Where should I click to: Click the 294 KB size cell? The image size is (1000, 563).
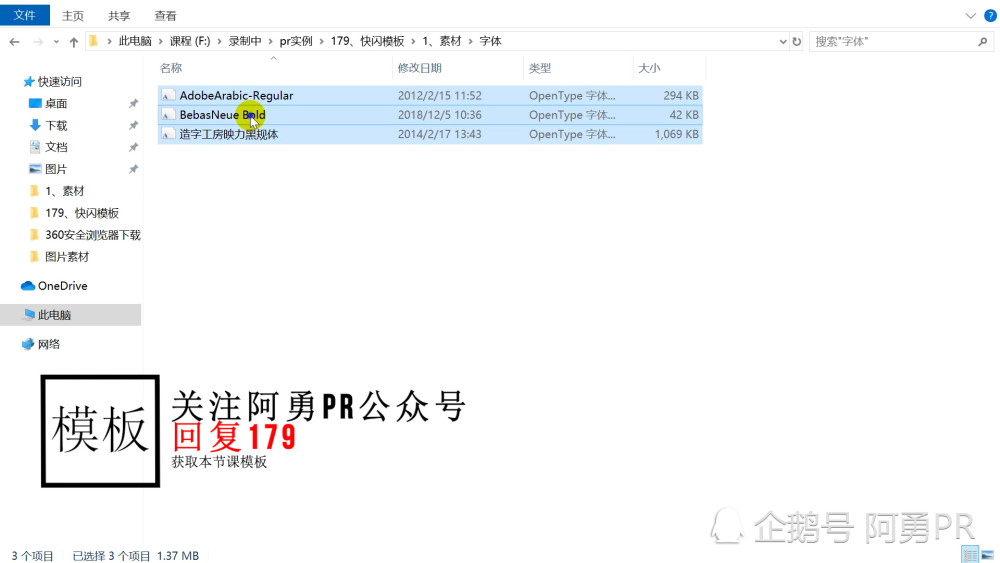[680, 96]
